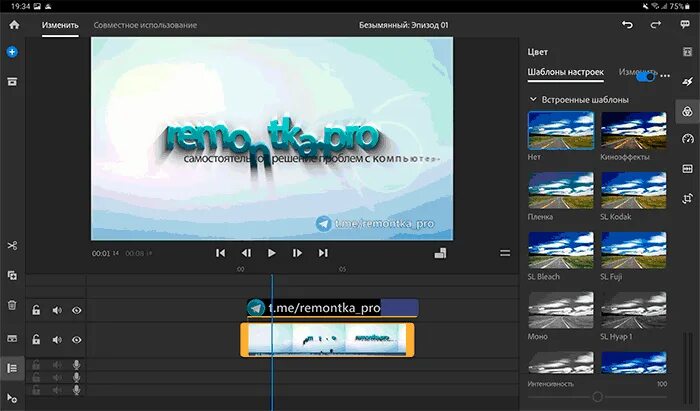Viewport: 700px width, 411px height.
Task: Open the speed gauge panel icon
Action: click(688, 139)
